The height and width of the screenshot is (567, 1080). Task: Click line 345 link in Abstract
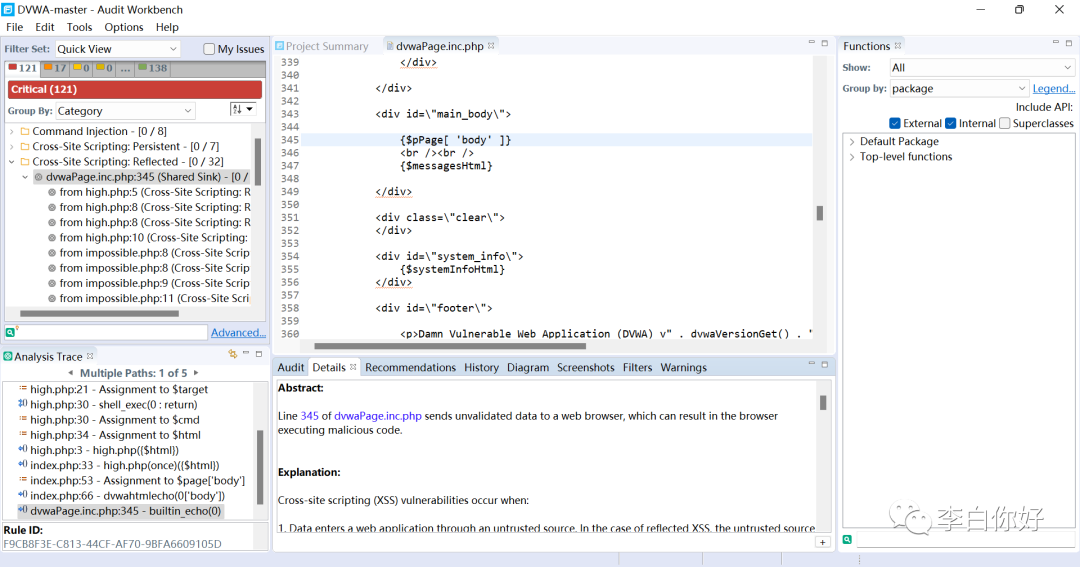[309, 415]
